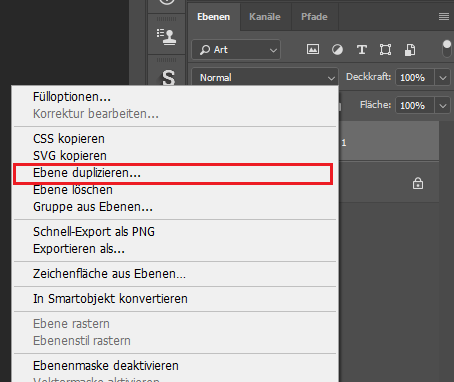Open the Normal blend mode dropdown

click(x=265, y=77)
